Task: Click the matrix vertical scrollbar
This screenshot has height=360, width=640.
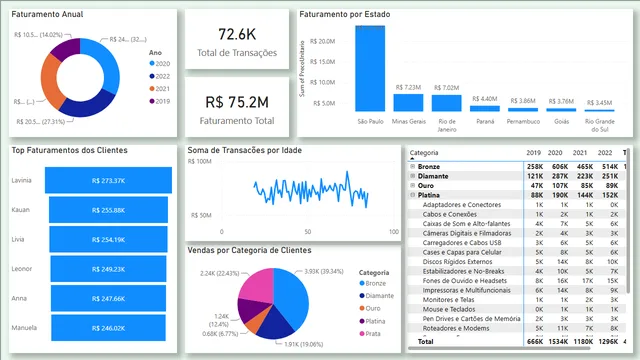Action: pos(628,220)
